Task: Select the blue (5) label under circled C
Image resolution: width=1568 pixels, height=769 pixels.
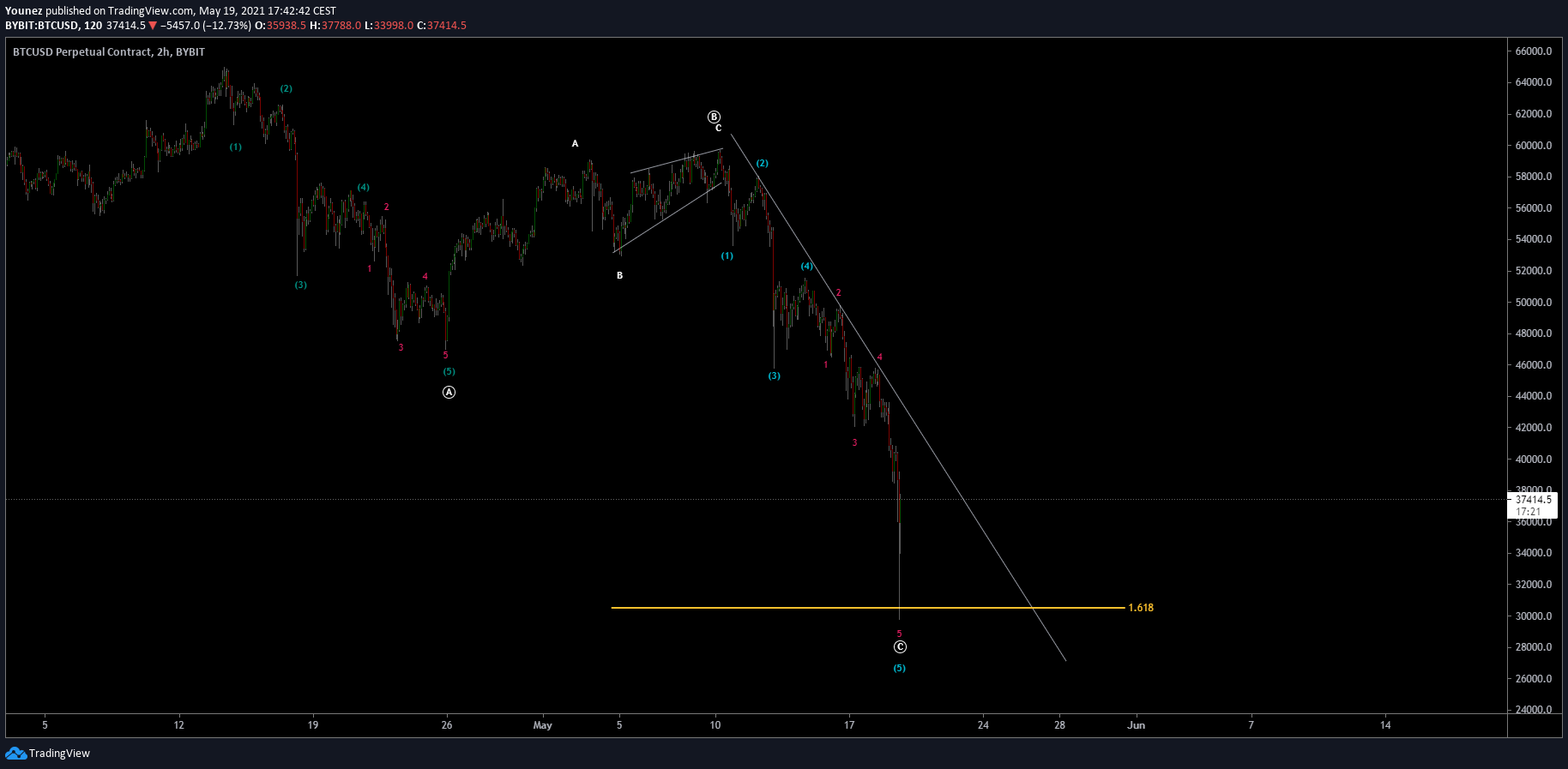Action: pos(899,669)
